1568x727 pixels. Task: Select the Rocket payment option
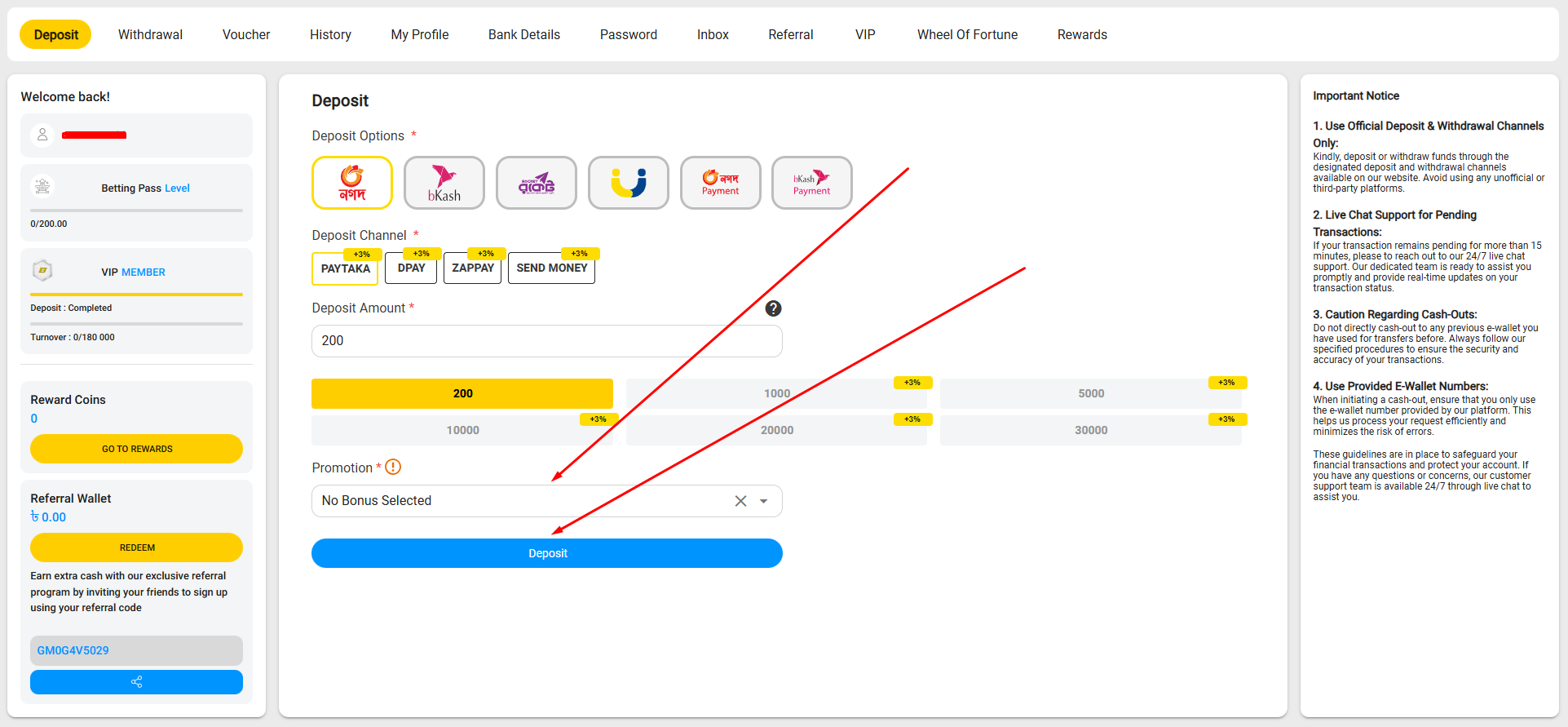537,183
